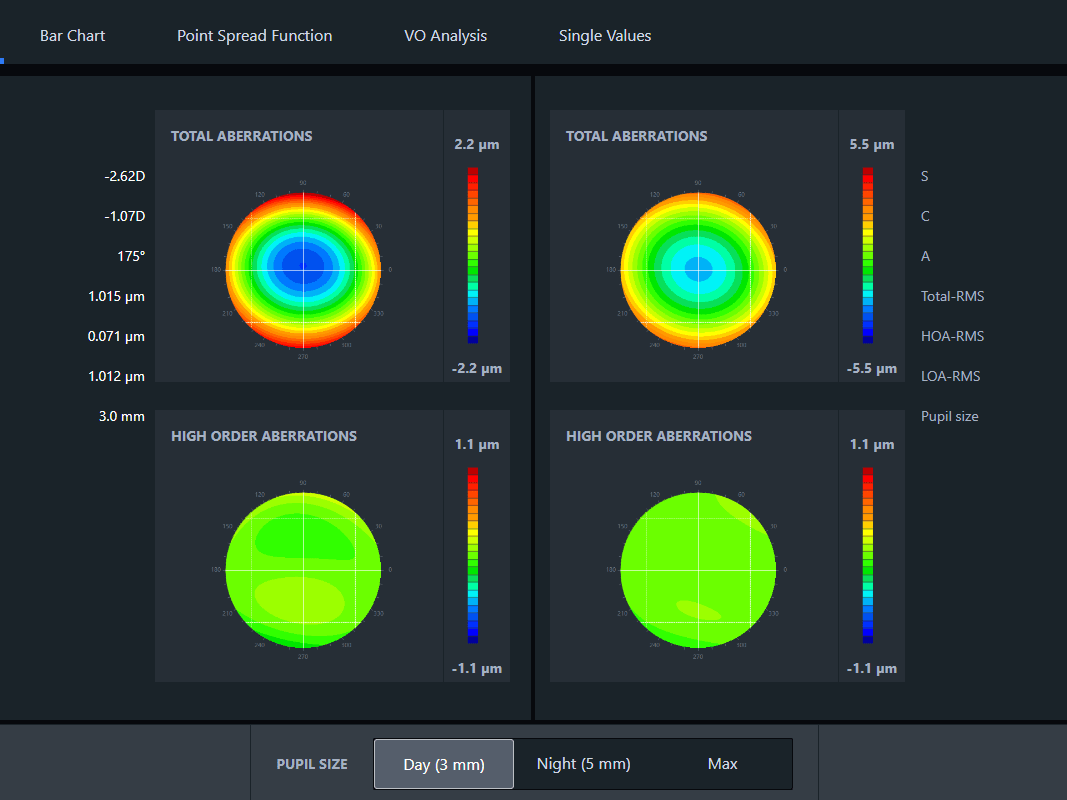Click the right Total Aberrations wavefront map
The width and height of the screenshot is (1067, 800).
pos(698,269)
